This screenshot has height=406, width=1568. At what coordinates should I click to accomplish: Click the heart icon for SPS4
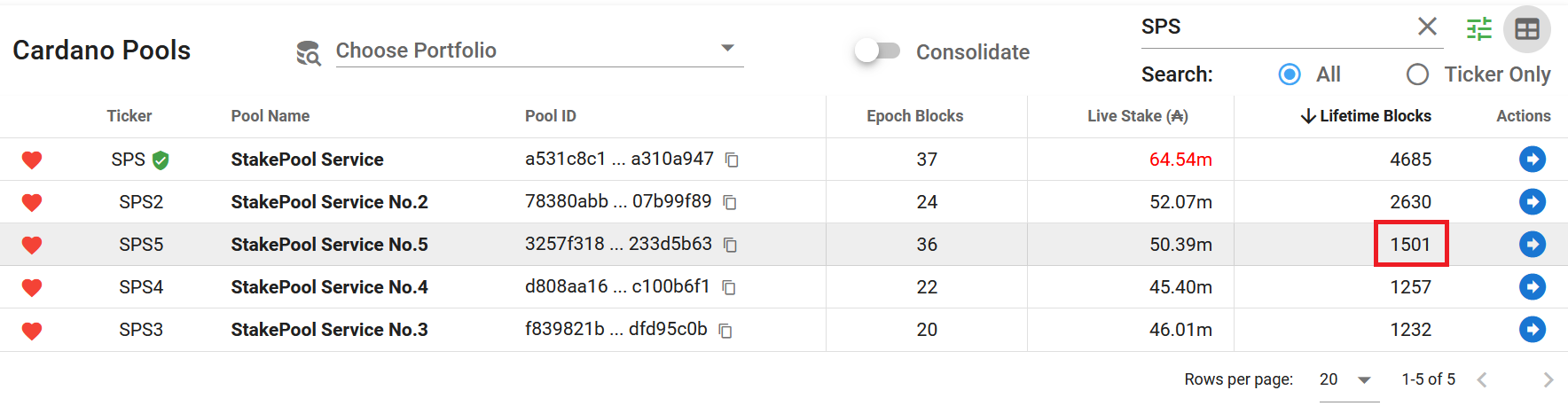32,288
